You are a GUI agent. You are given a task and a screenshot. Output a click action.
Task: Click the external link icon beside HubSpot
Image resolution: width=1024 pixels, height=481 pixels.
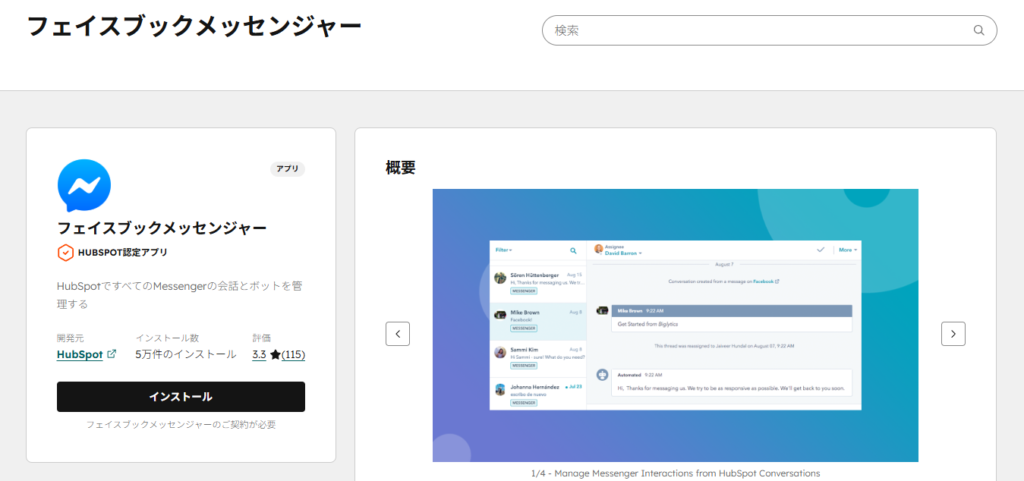pos(112,354)
